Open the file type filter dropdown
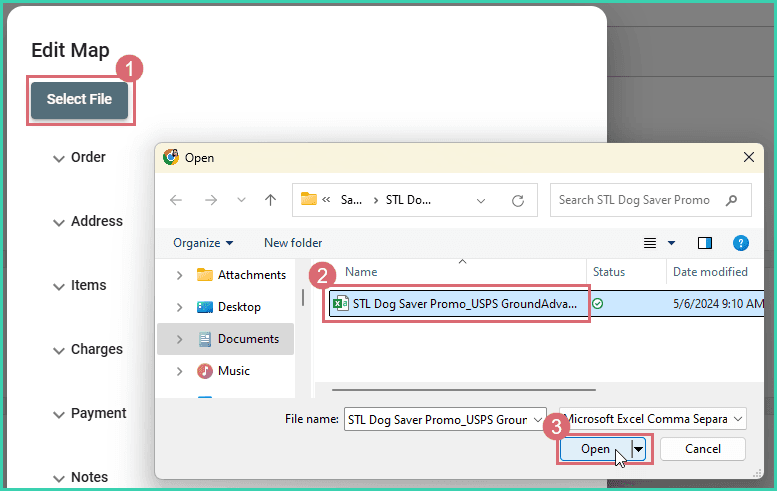 click(x=652, y=419)
